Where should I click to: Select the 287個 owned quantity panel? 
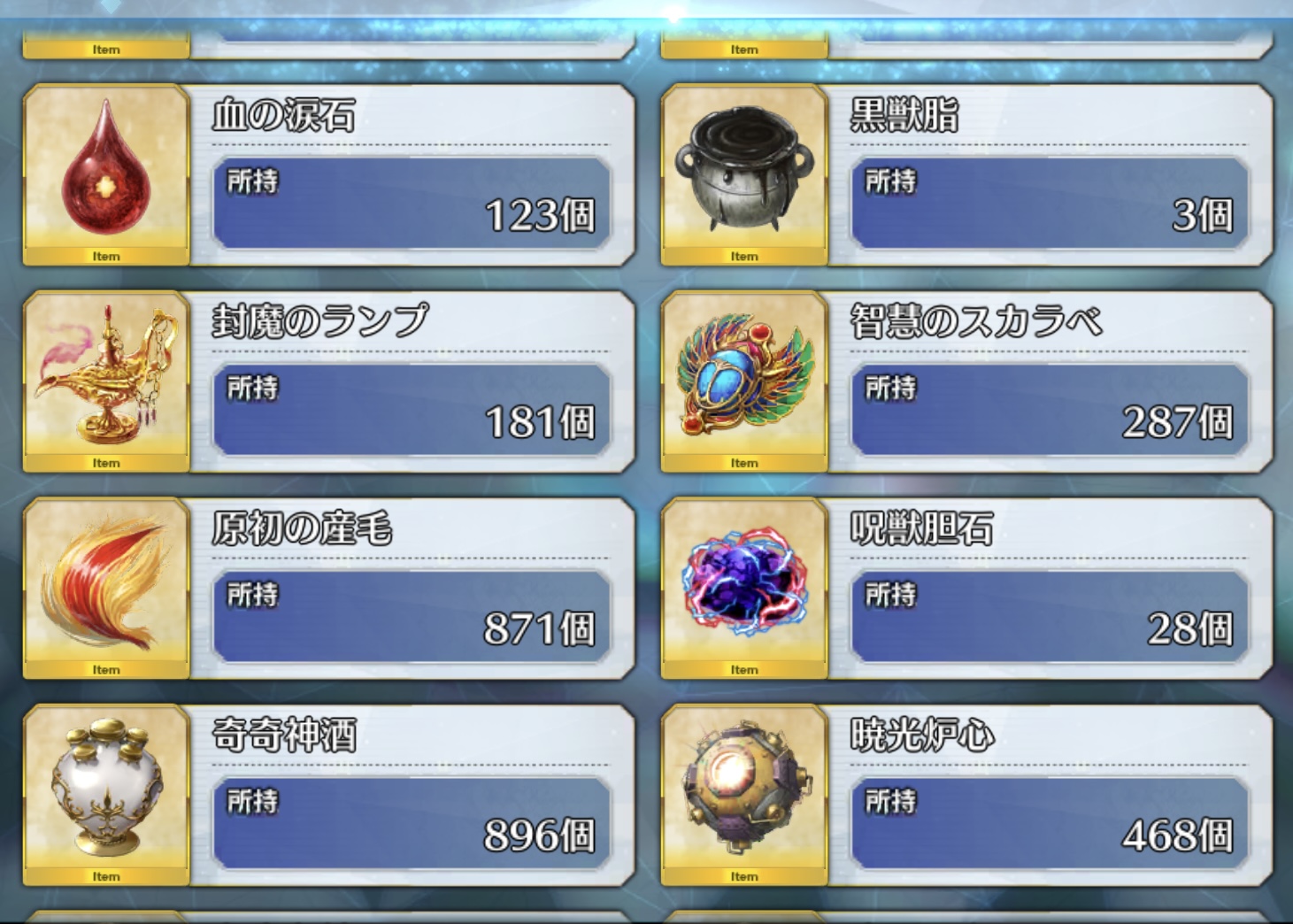[1050, 410]
